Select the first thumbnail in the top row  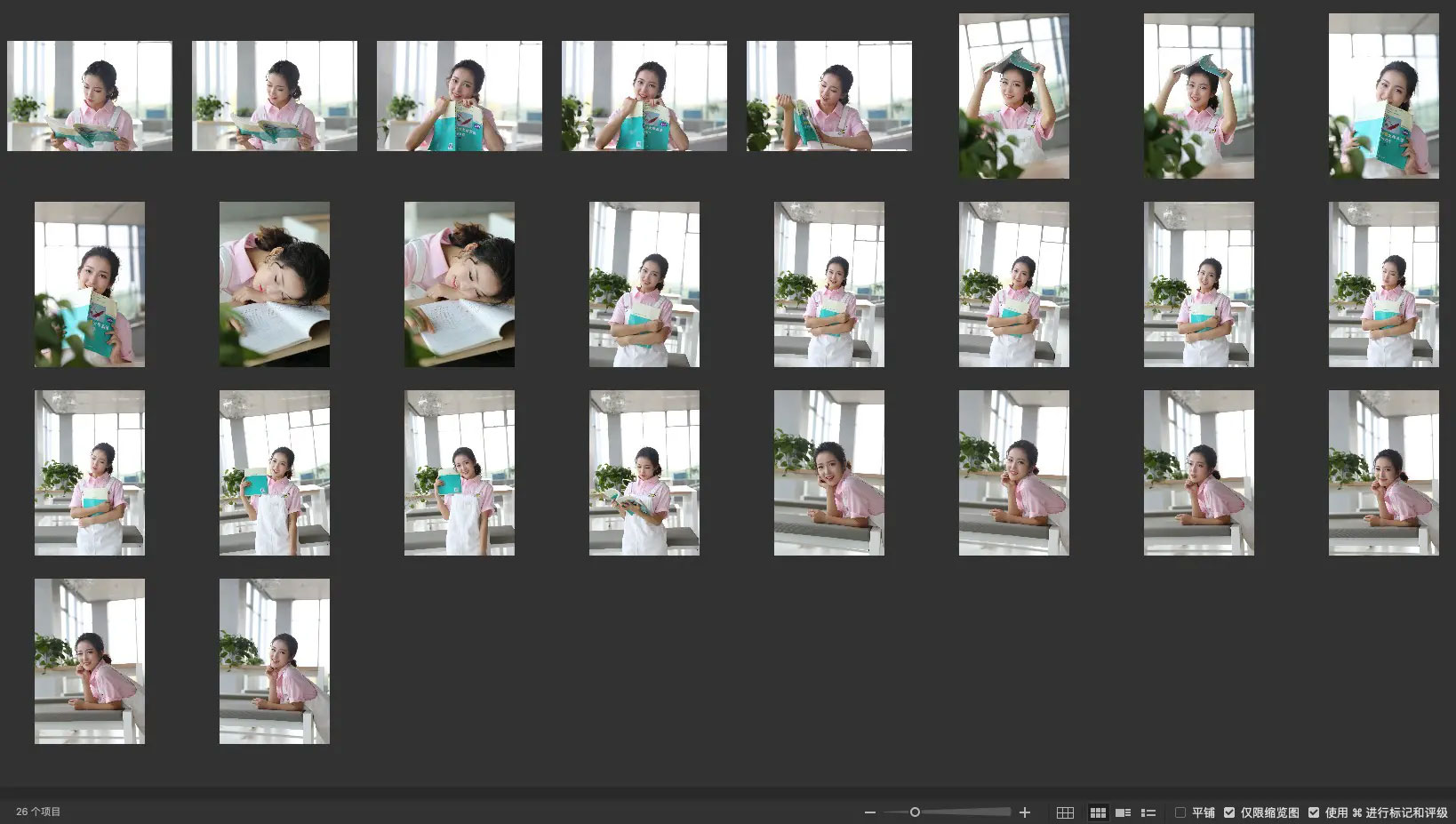click(x=90, y=96)
